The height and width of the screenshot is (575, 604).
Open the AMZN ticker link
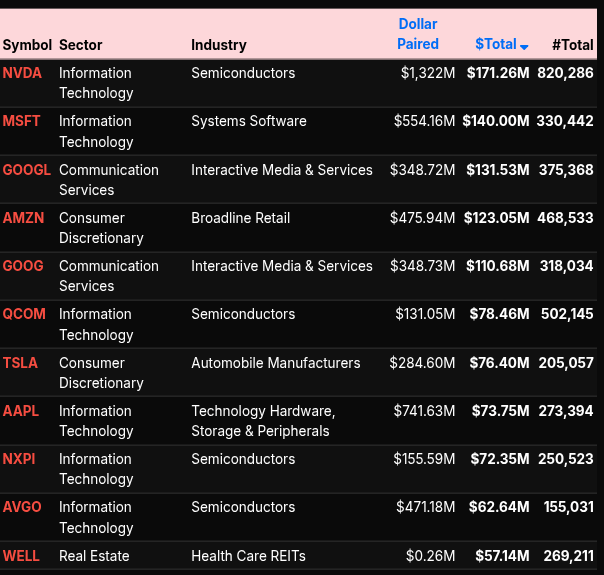coord(23,218)
